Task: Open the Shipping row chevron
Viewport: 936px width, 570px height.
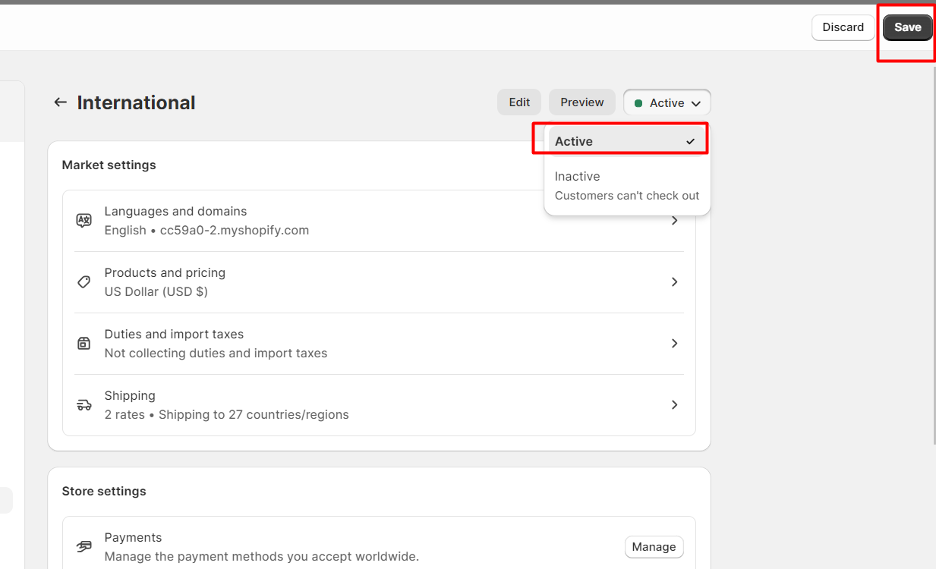Action: coord(675,405)
